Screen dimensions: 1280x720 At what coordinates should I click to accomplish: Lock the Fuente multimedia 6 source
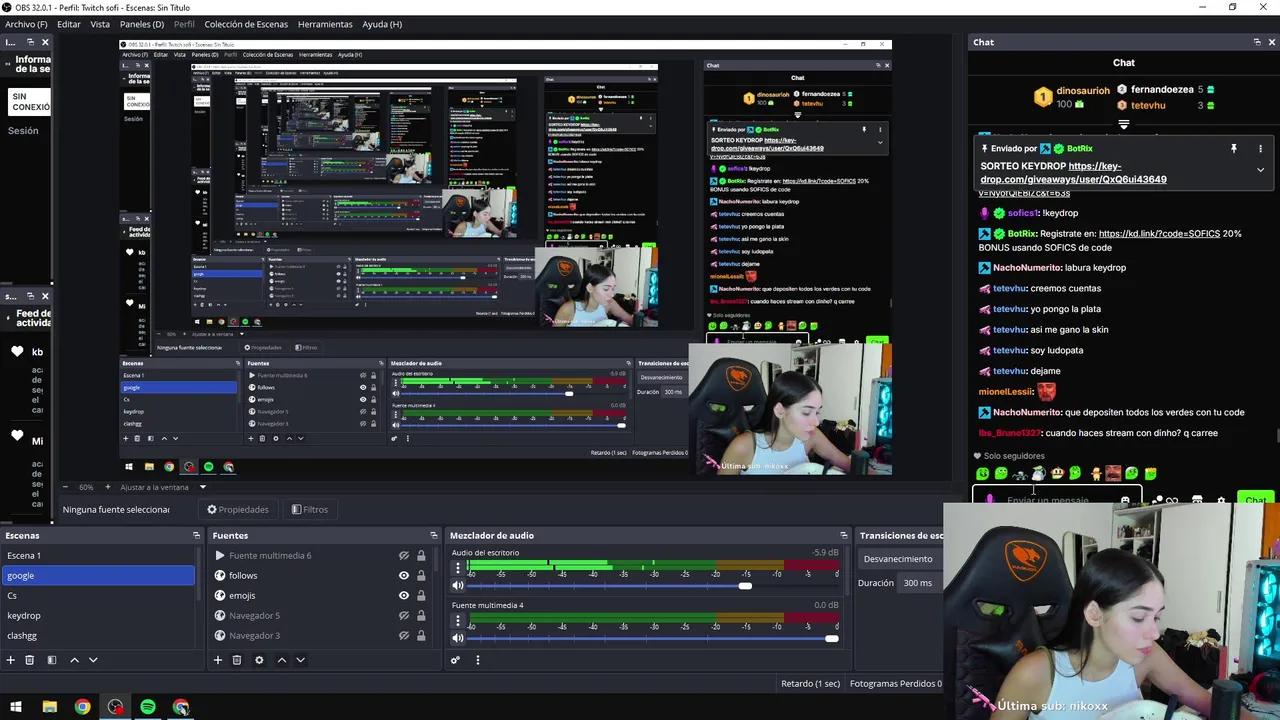point(421,556)
